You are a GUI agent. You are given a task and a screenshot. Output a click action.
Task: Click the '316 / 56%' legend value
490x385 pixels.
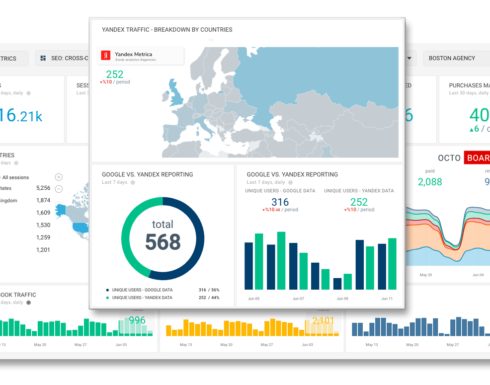(209, 290)
